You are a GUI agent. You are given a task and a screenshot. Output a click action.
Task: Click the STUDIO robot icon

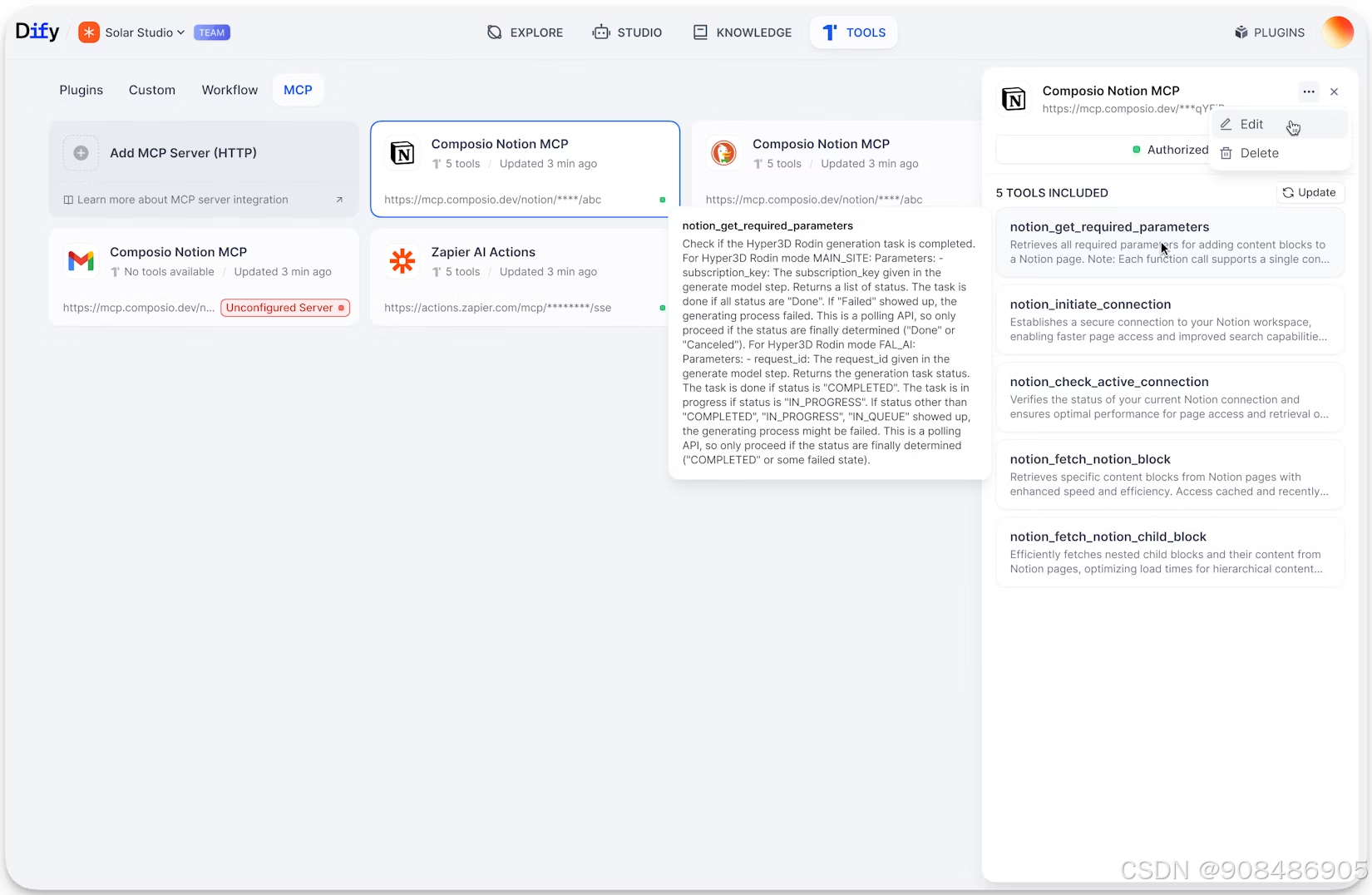click(601, 32)
